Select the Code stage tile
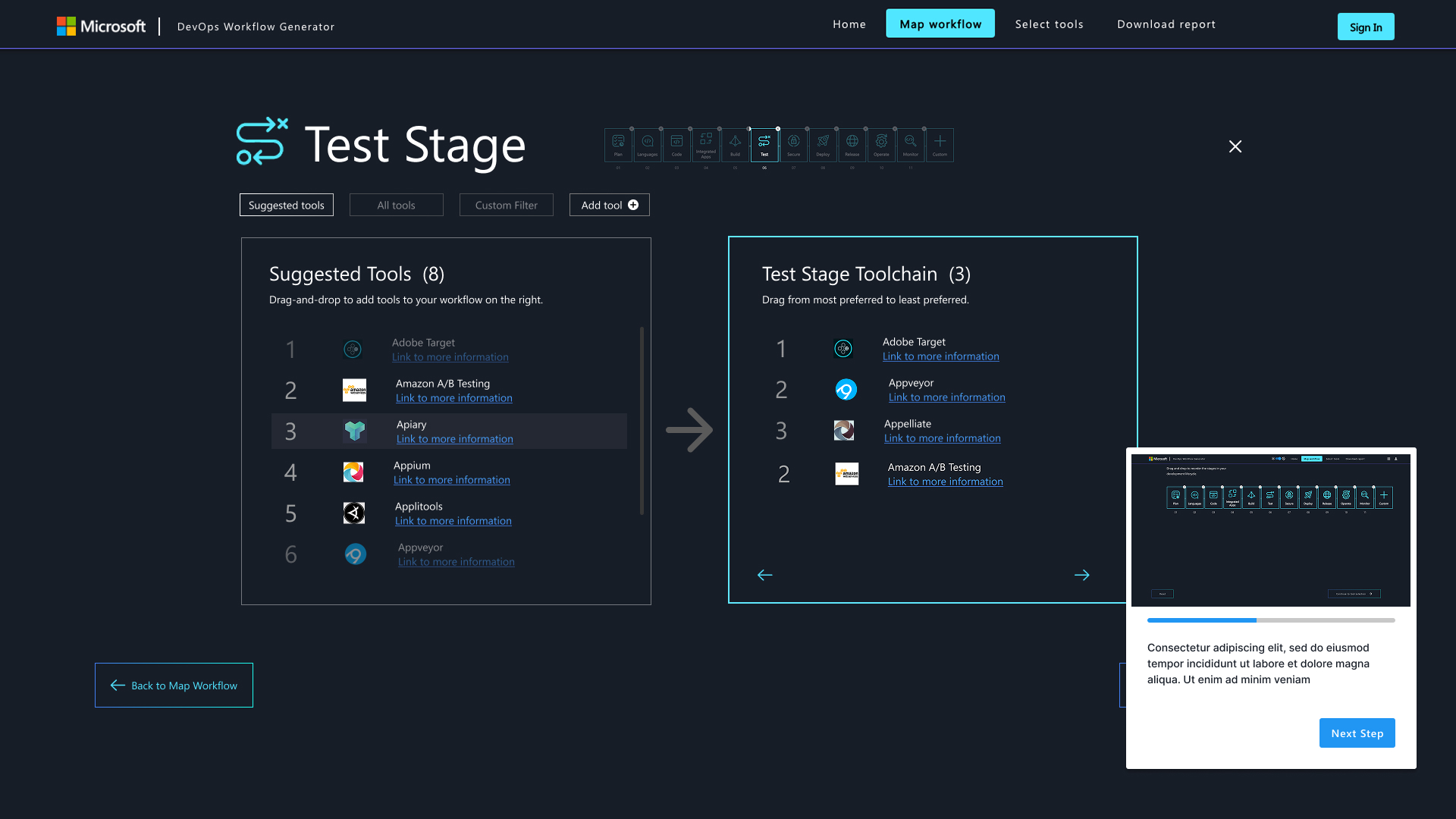Screen dimensions: 1456x819 point(676,145)
